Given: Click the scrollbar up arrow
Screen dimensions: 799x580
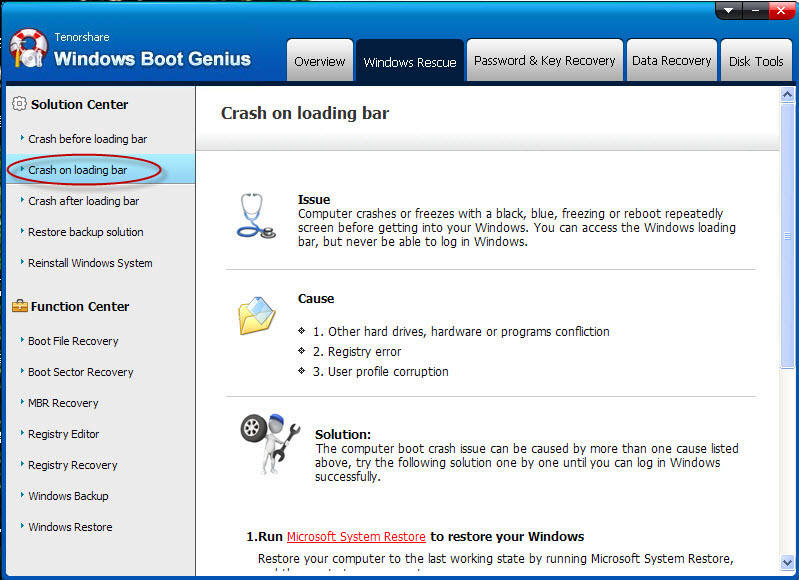Looking at the screenshot, I should click(x=787, y=95).
